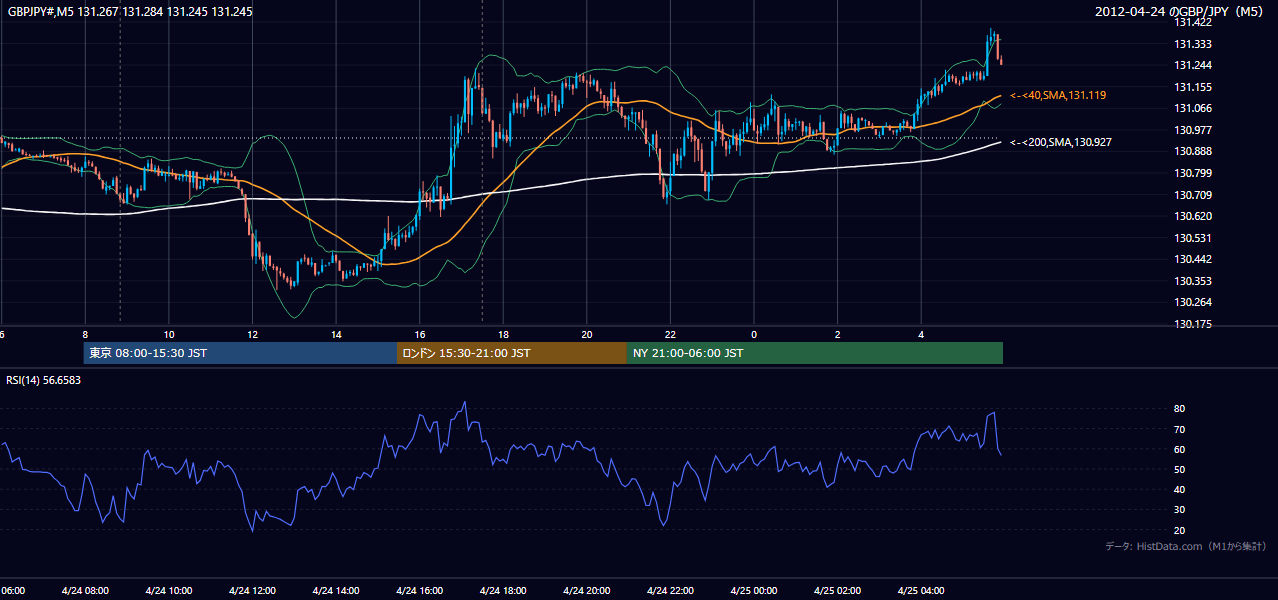Click the 4/24 08:00 time label
The image size is (1278, 600).
(85, 591)
